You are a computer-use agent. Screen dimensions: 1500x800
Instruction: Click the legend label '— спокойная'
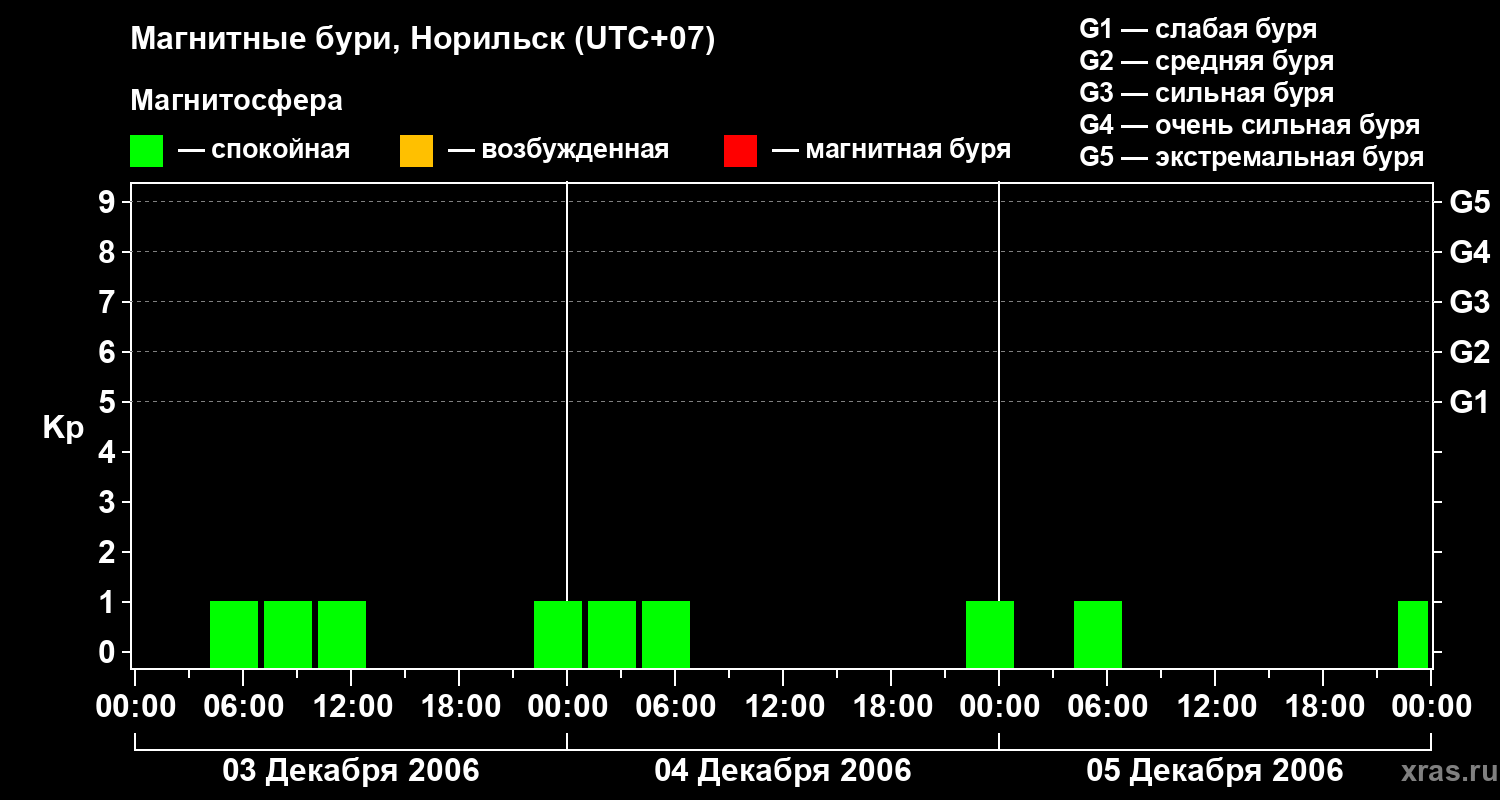tap(264, 151)
